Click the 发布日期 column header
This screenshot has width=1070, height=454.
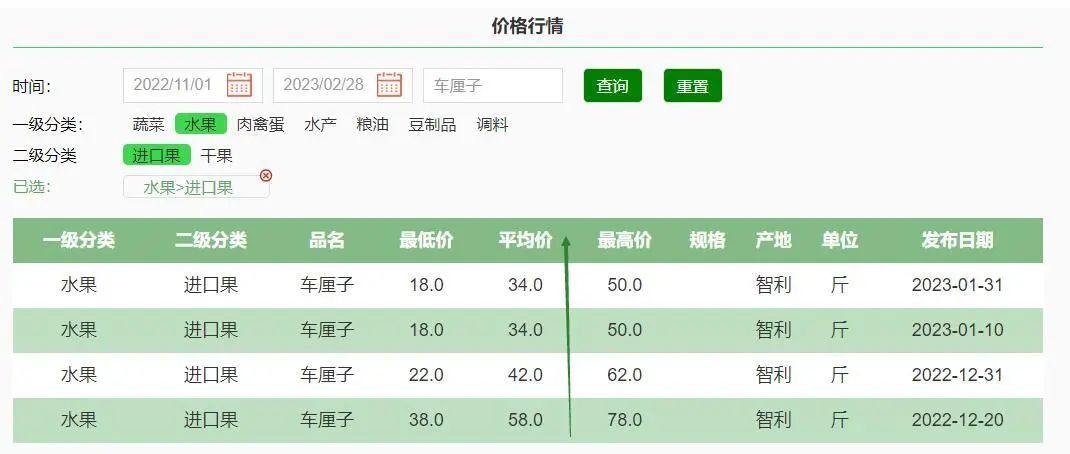point(957,240)
